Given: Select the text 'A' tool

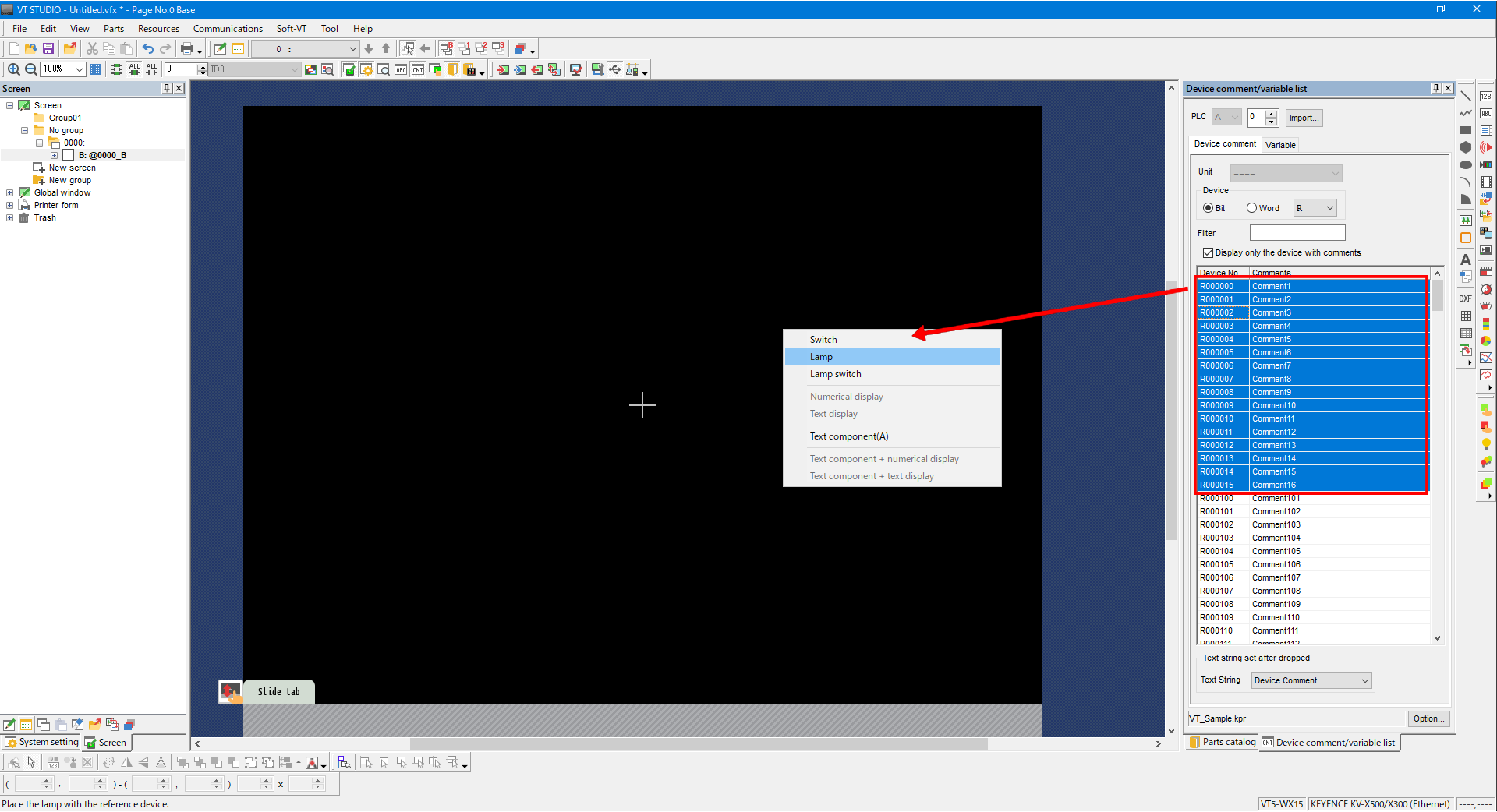Looking at the screenshot, I should 1466,259.
